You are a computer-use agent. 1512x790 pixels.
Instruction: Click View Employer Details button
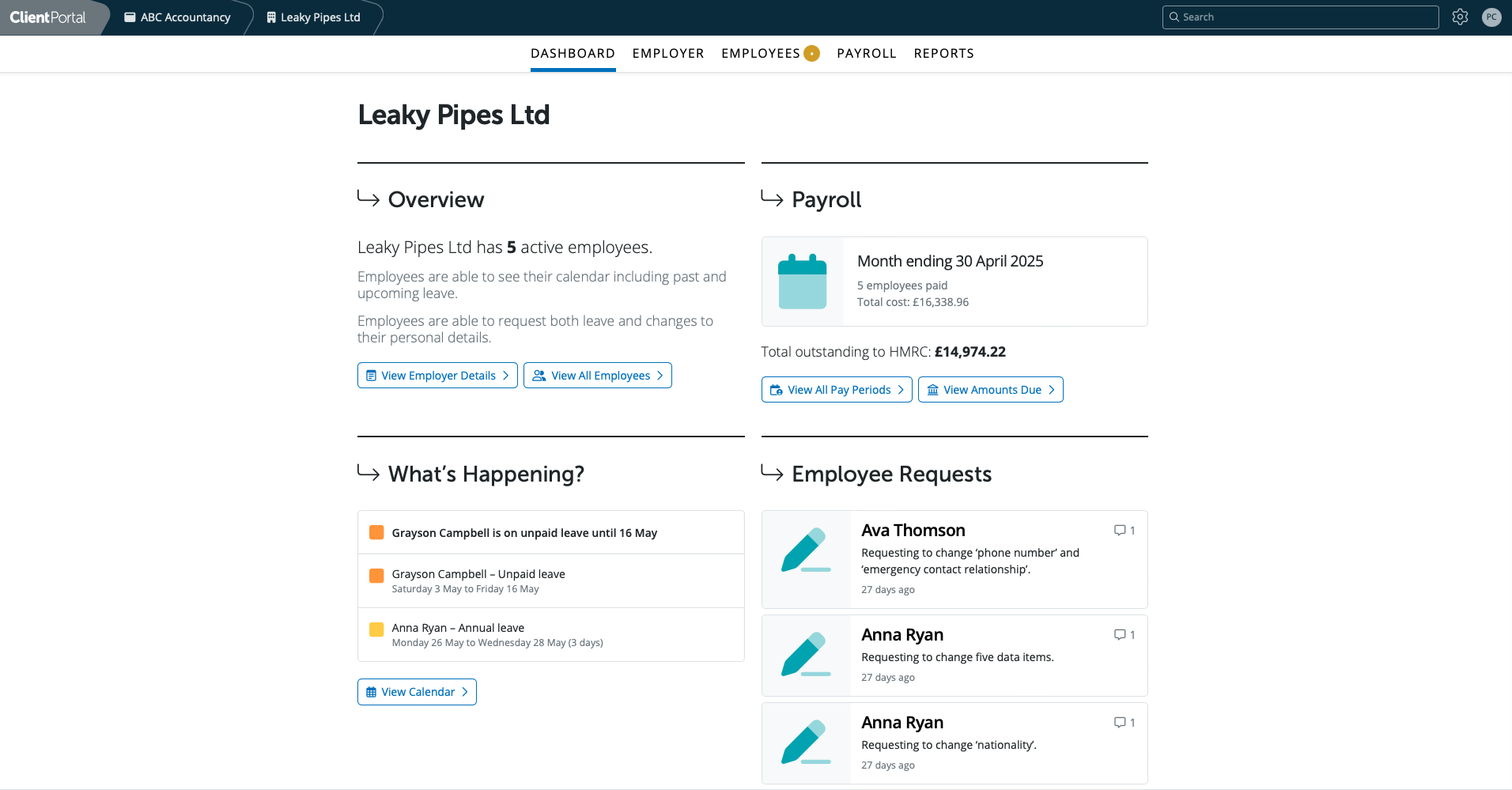tap(437, 376)
